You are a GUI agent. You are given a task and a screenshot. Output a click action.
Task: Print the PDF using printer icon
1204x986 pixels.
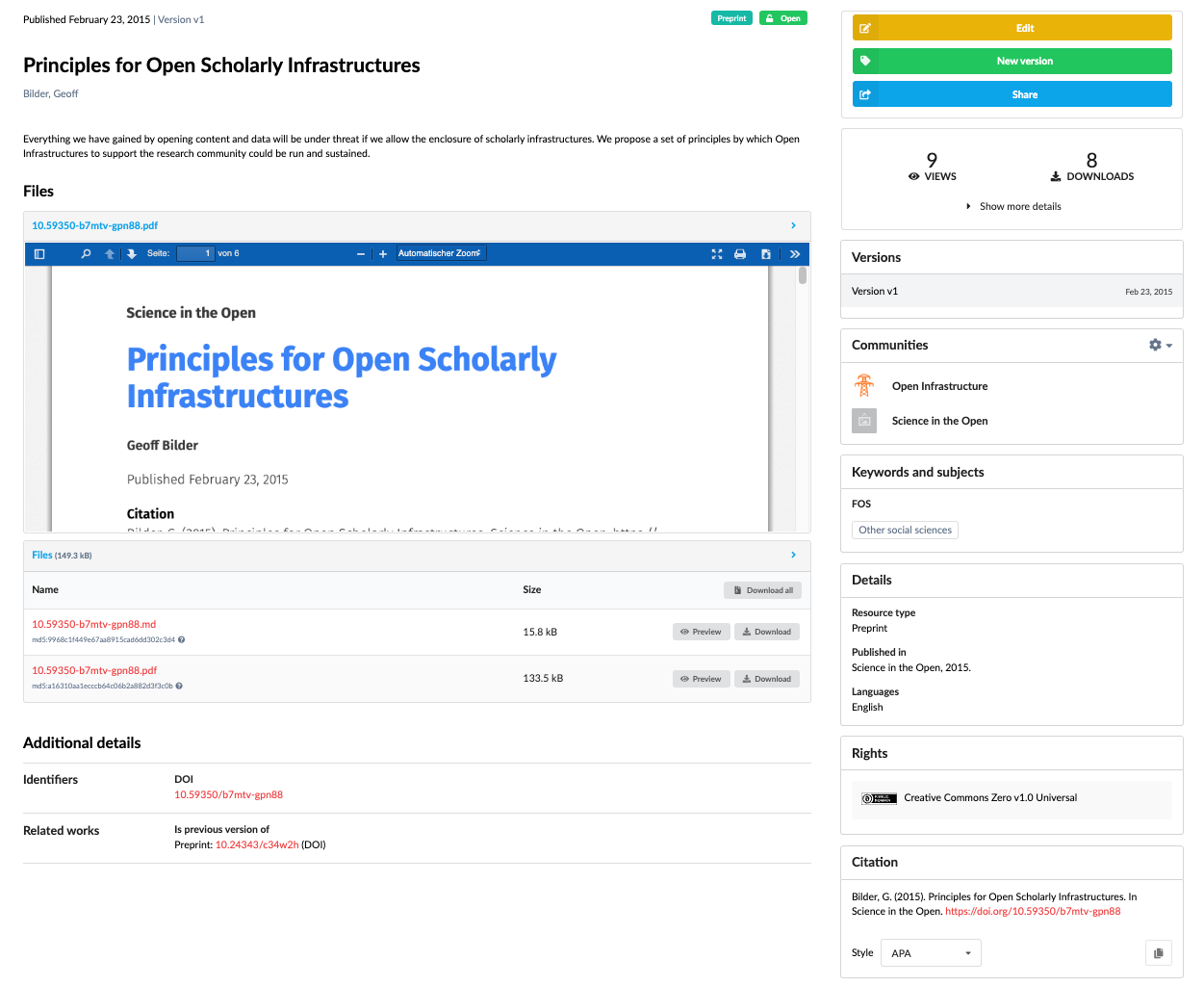click(740, 254)
